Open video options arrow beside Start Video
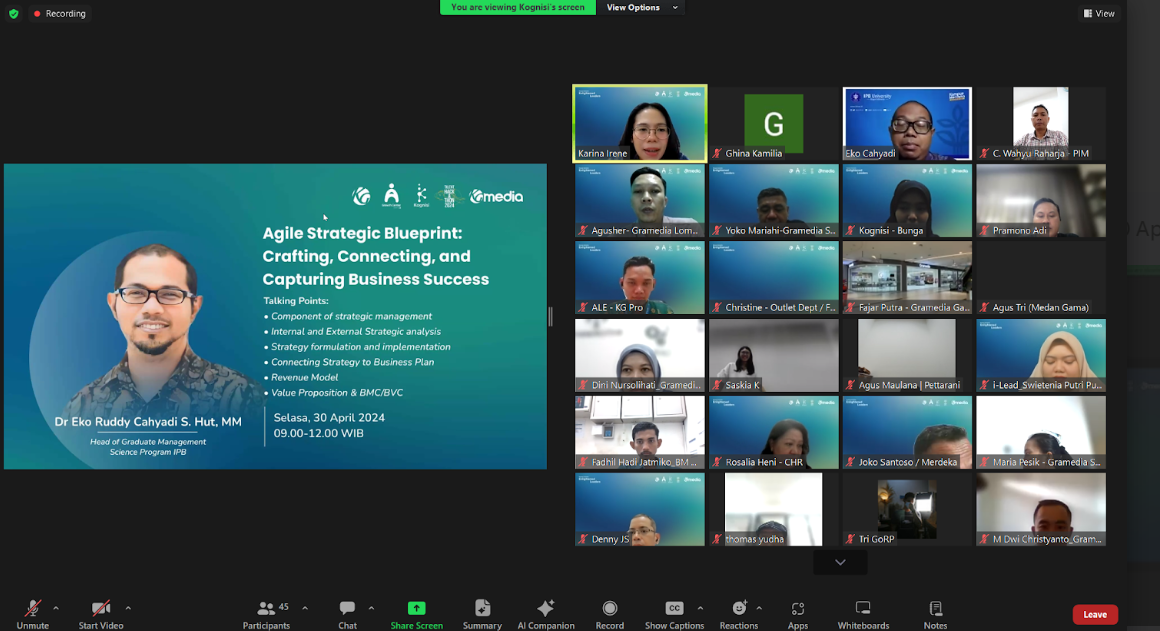This screenshot has height=631, width=1160. 128,608
